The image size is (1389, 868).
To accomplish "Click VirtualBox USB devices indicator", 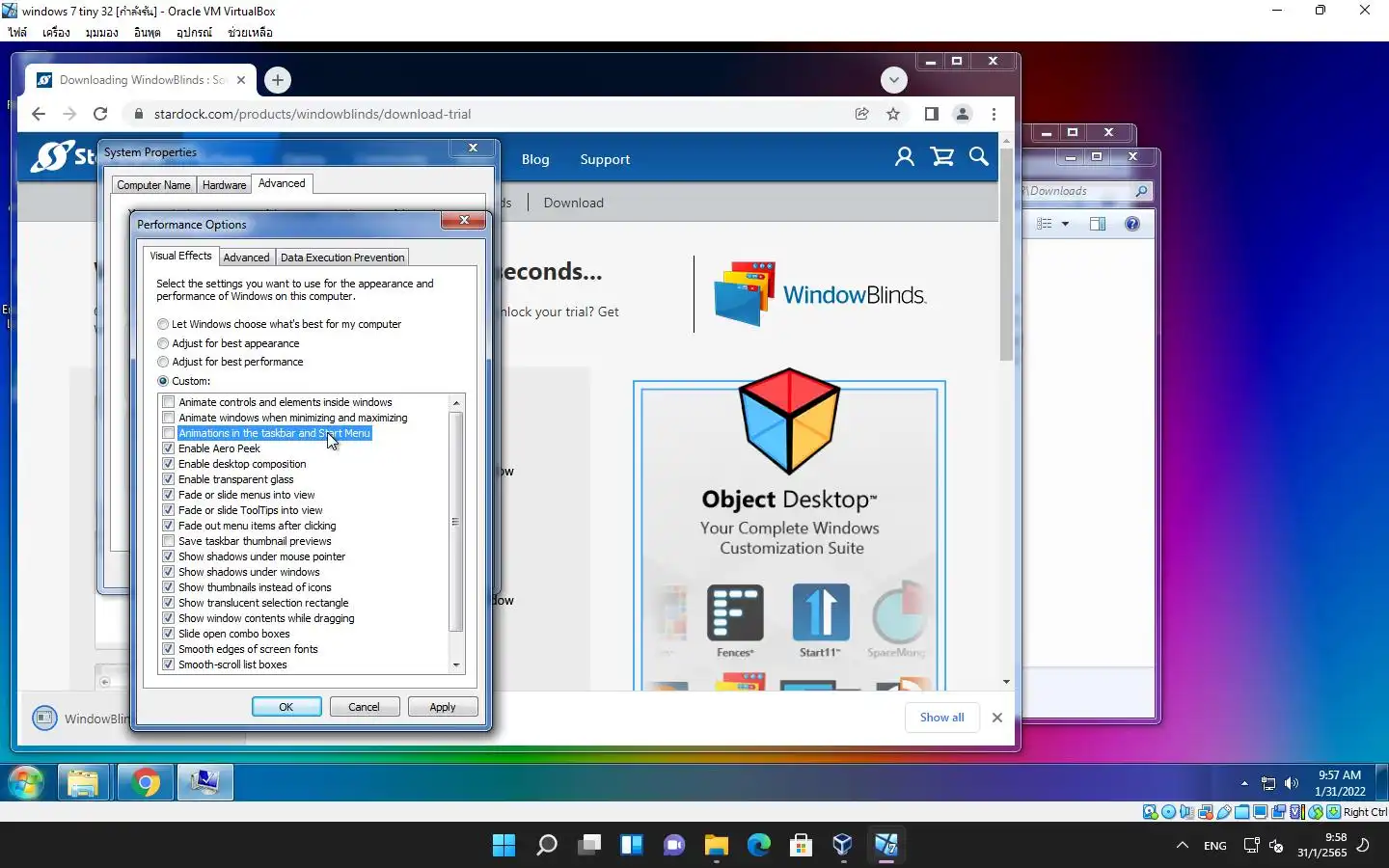I will [x=1224, y=812].
